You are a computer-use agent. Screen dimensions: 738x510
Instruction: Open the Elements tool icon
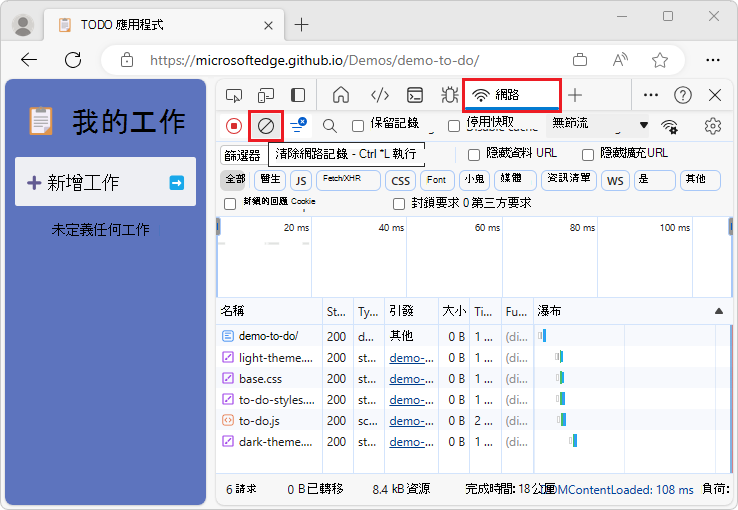point(379,96)
